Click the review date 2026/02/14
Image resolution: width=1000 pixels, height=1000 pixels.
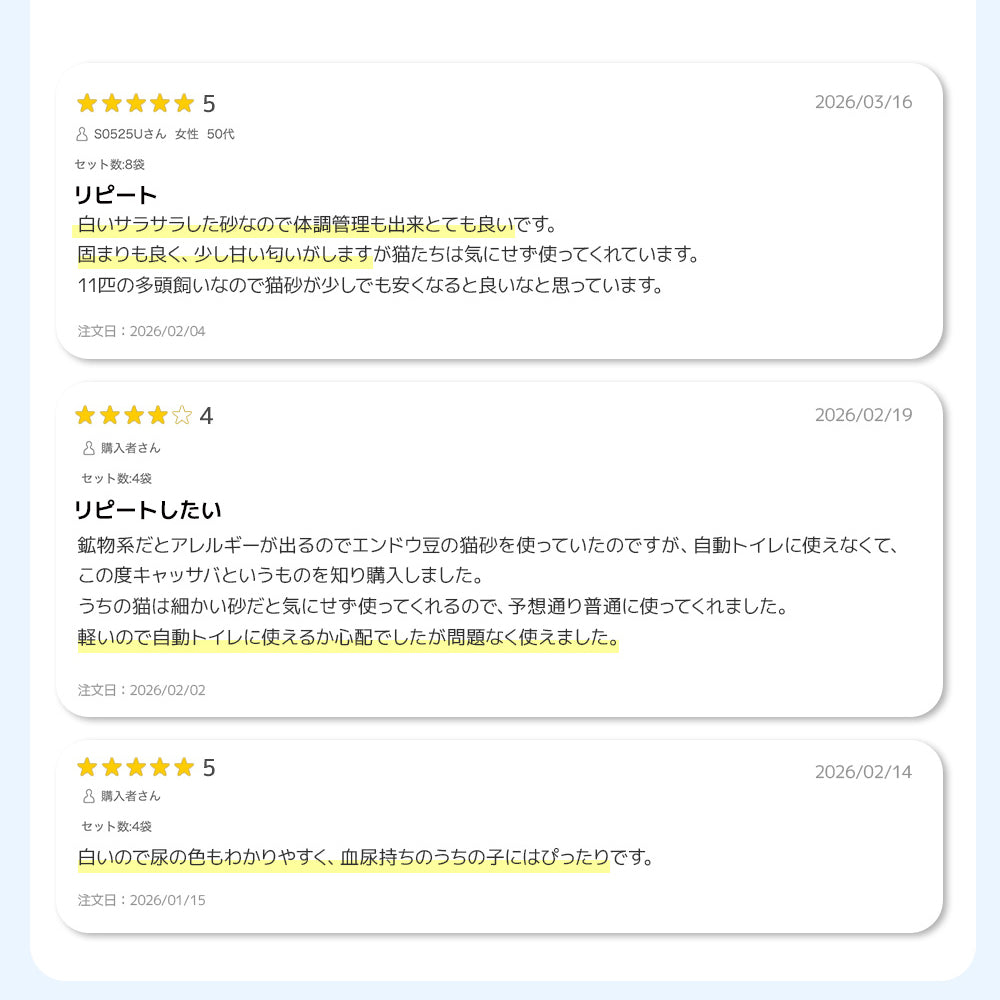pyautogui.click(x=863, y=772)
